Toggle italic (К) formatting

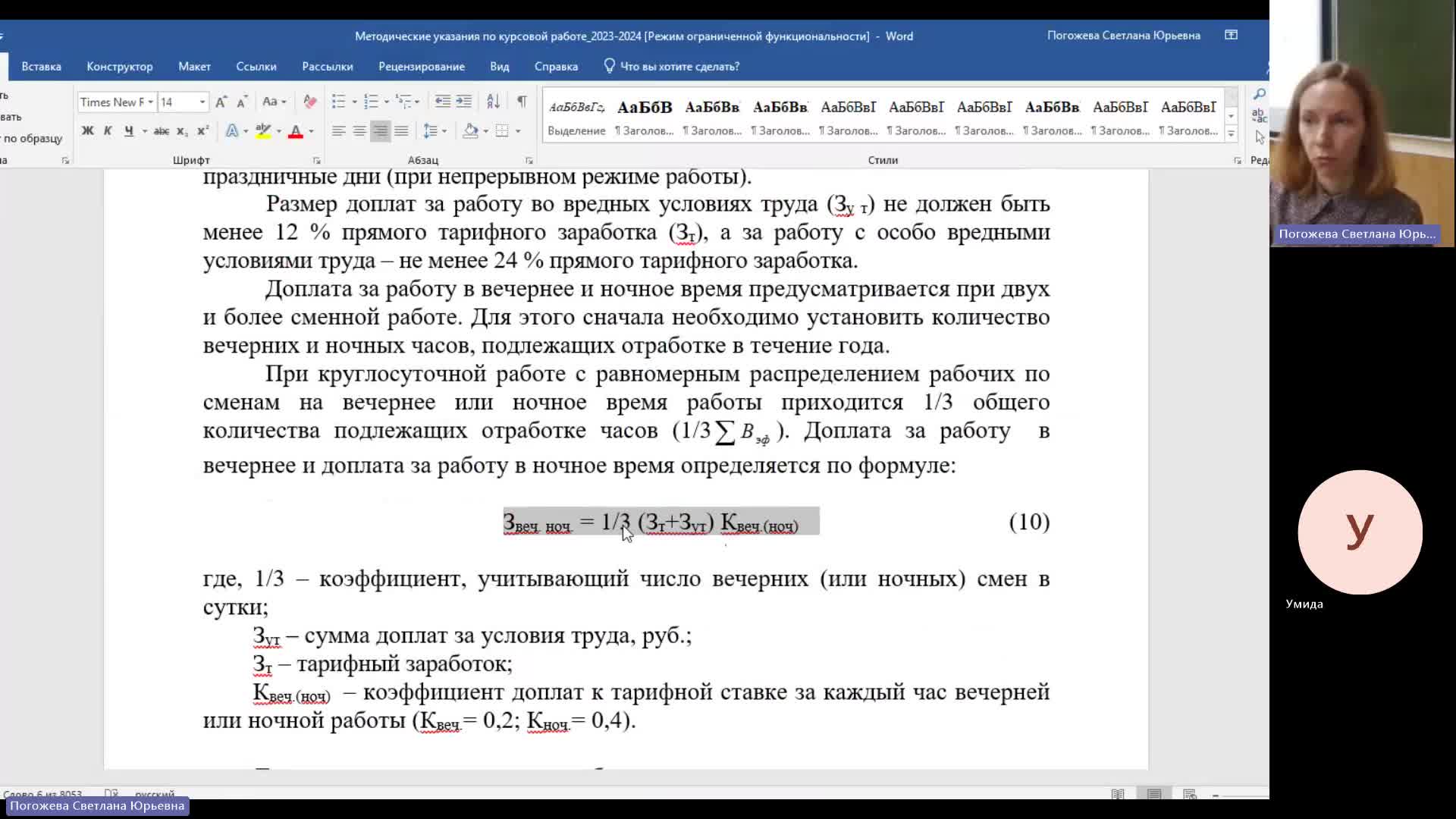coord(108,131)
